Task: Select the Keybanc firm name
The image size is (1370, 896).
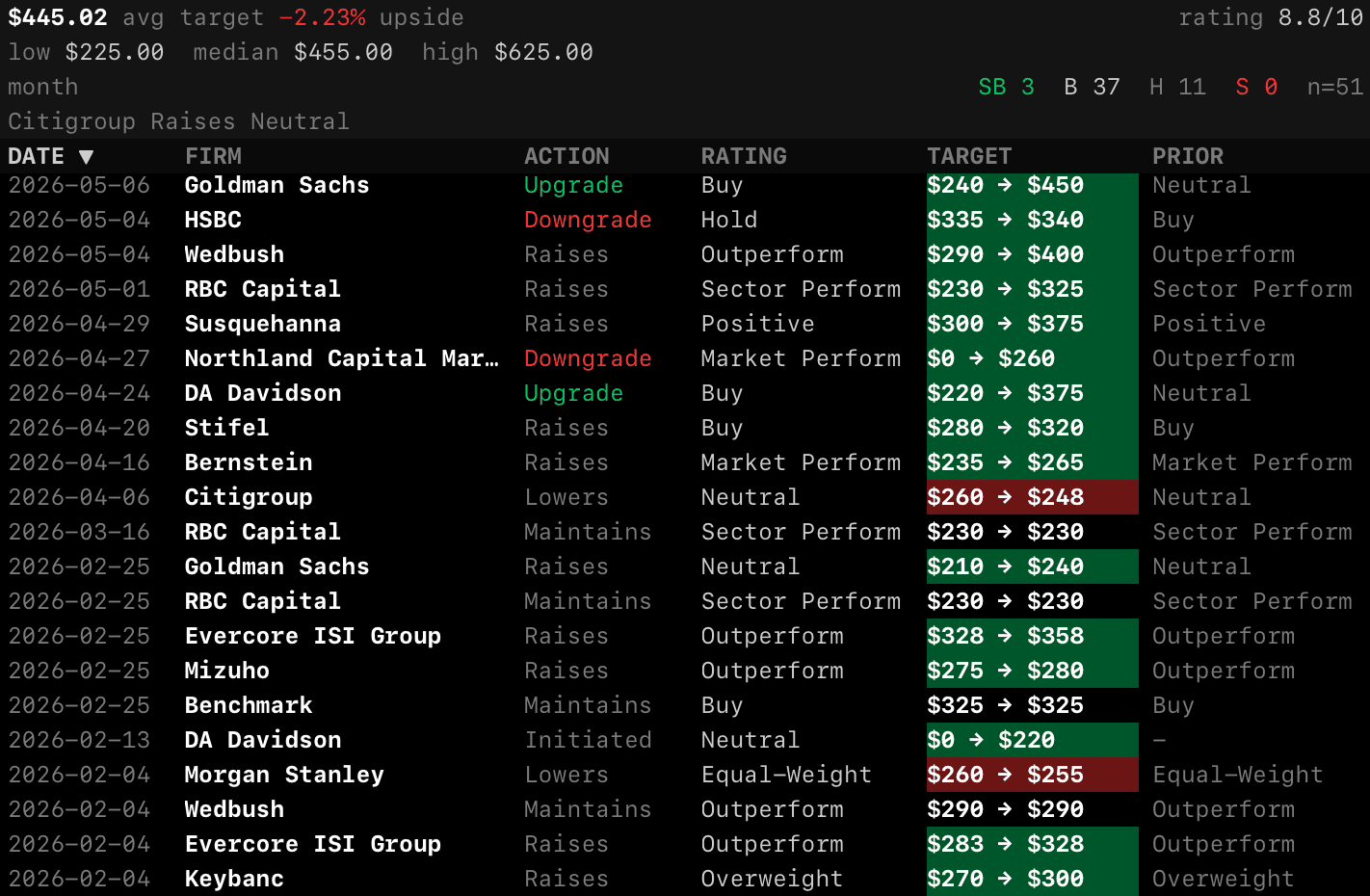Action: point(234,879)
